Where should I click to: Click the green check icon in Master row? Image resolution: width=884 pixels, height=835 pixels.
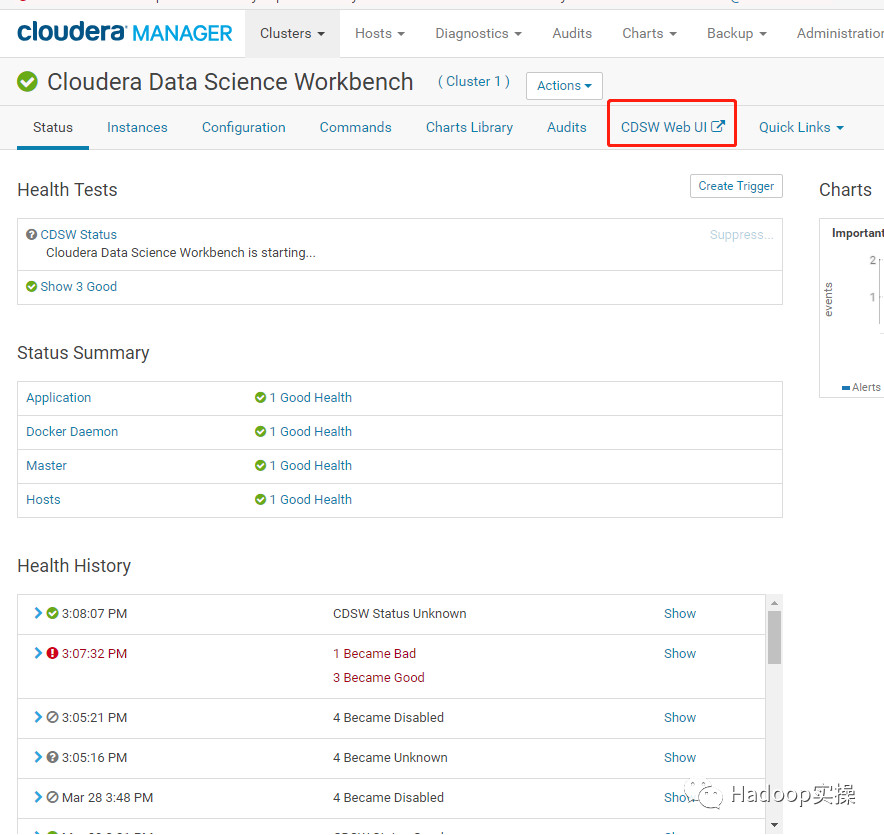(x=260, y=465)
